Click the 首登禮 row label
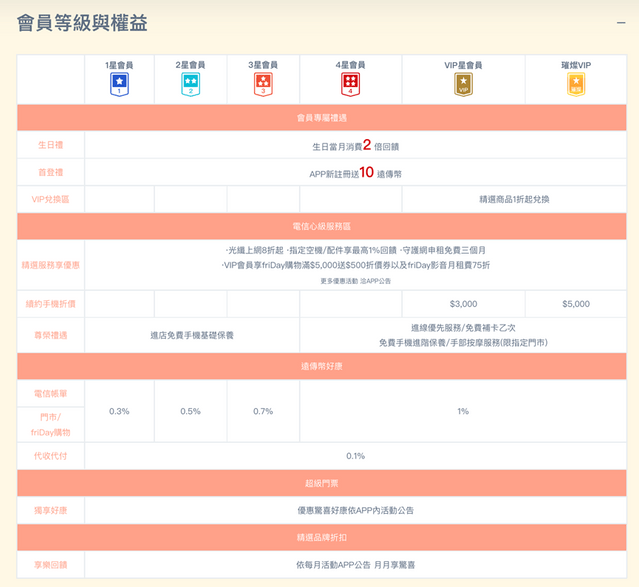The height and width of the screenshot is (587, 639). pyautogui.click(x=51, y=172)
